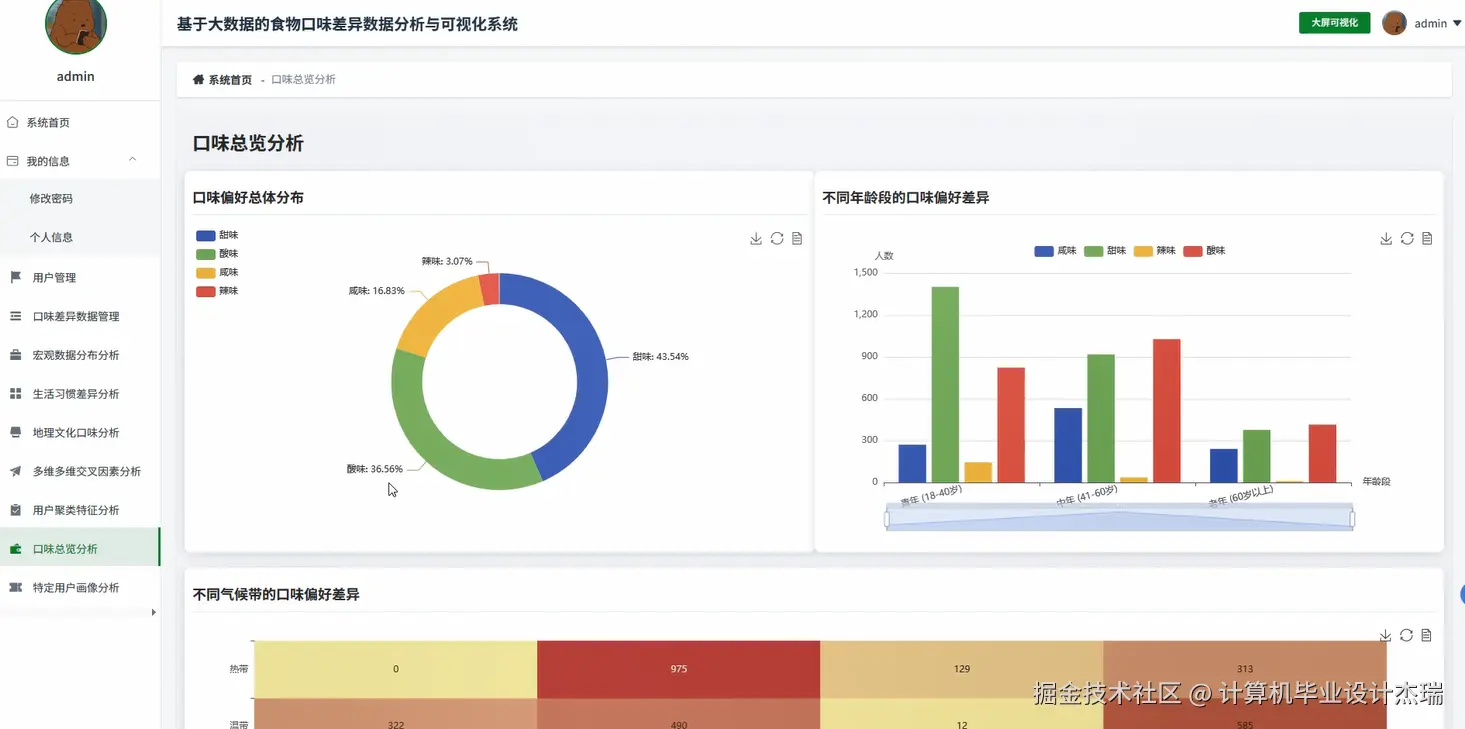
Task: Click the home icon beside 系统首页 in sidebar
Action: [12, 122]
